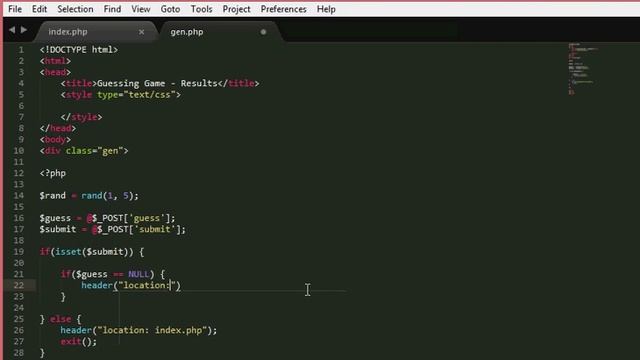Open the Goto menu
Image resolution: width=640 pixels, height=360 pixels.
click(170, 9)
